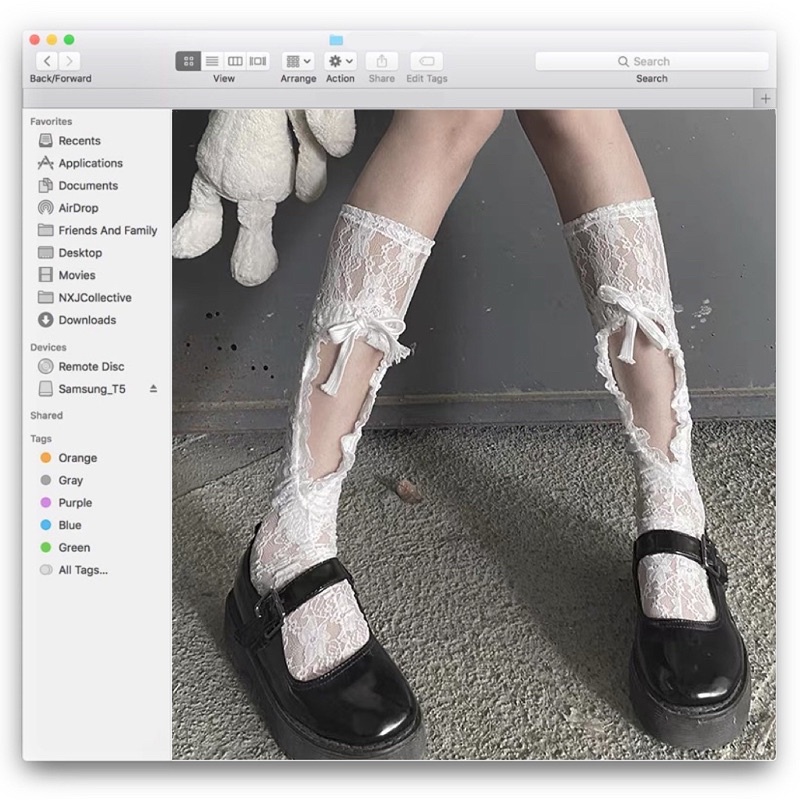Eject the Samsung_T5 drive

(153, 388)
